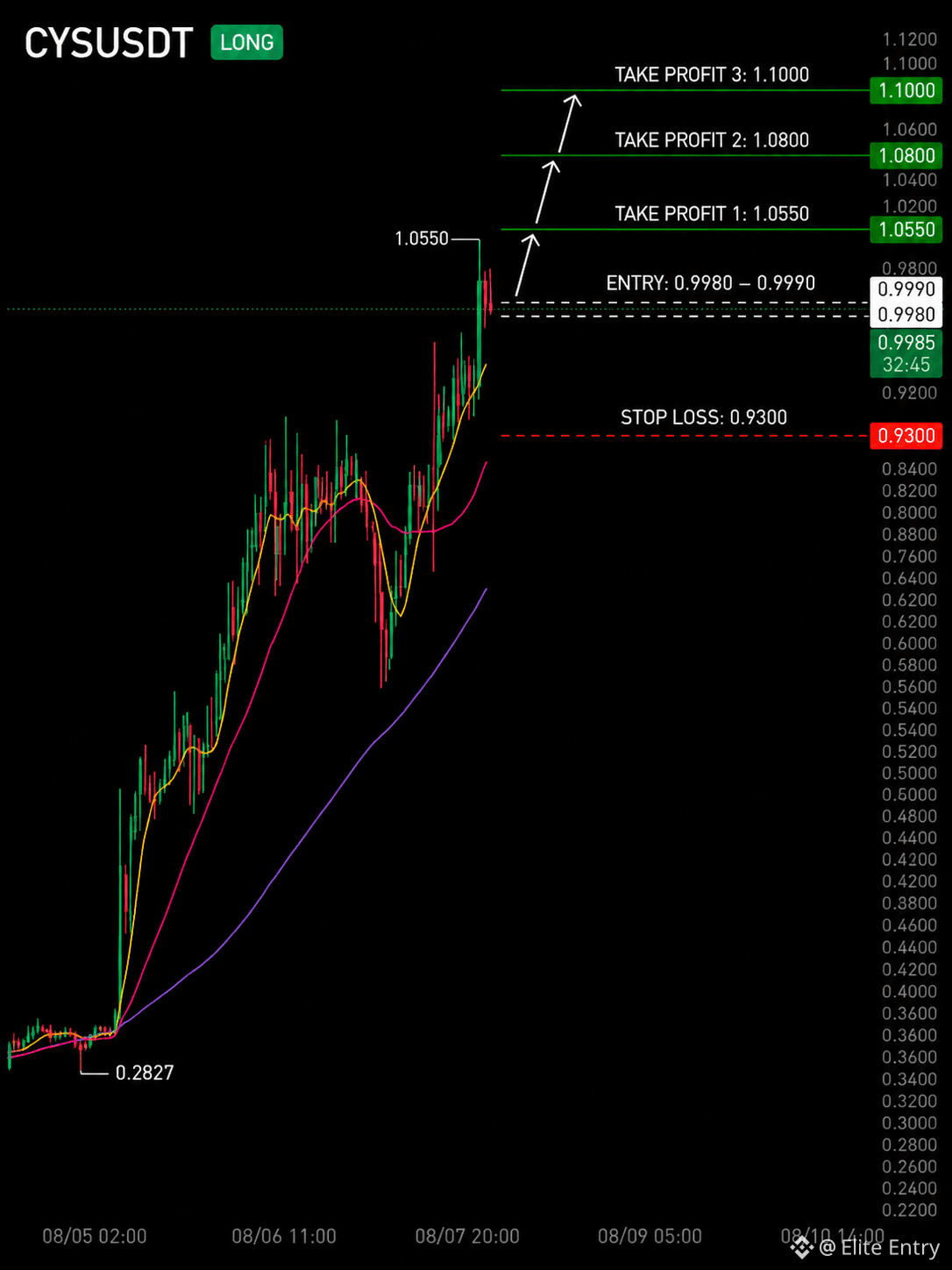This screenshot has width=952, height=1270.
Task: Click the 08/05 02:00 time axis label
Action: click(x=95, y=1237)
